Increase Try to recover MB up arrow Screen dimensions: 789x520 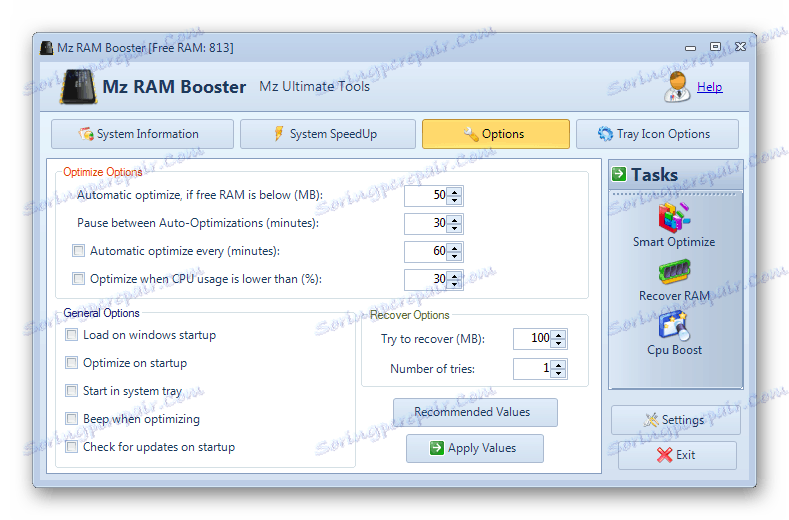click(559, 335)
